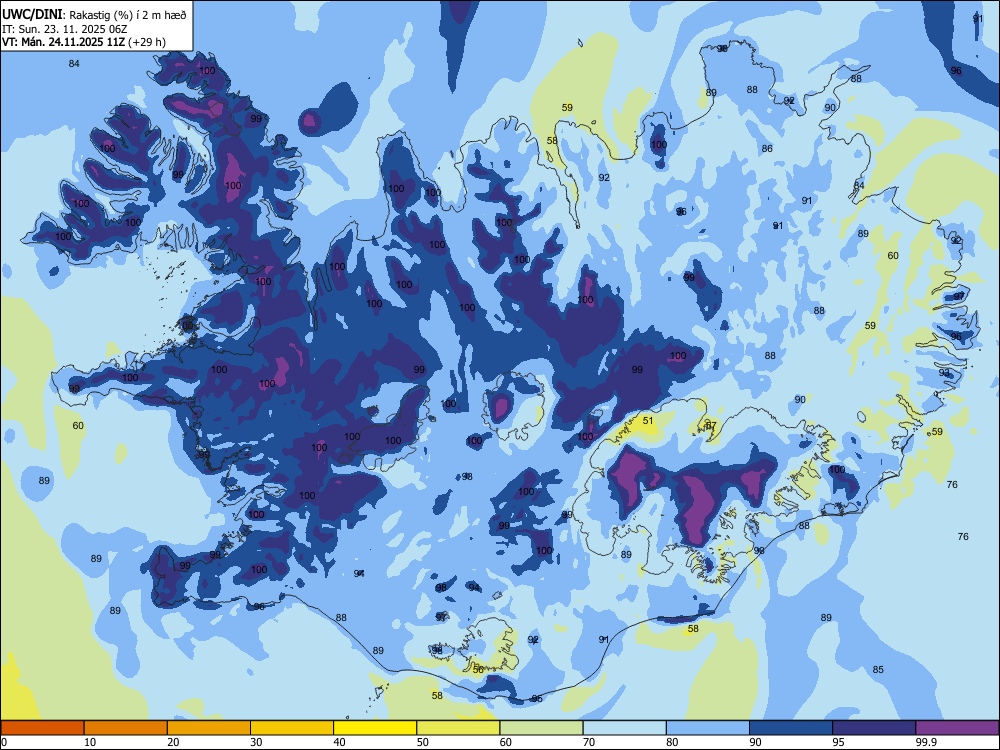
Task: Click the pale blue 70–80 legend swatch
Action: (624, 728)
